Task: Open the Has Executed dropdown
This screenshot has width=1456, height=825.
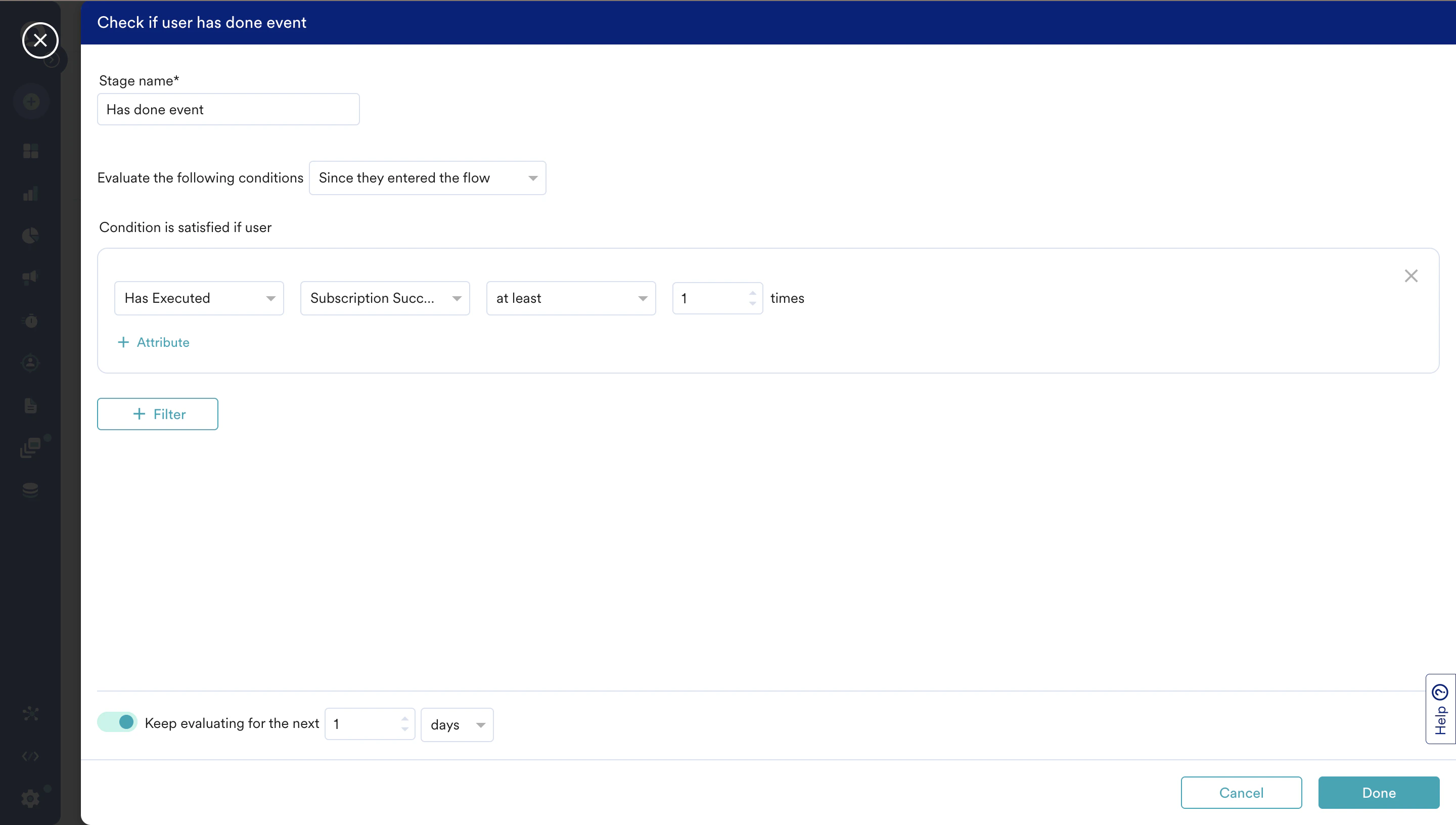Action: 199,298
